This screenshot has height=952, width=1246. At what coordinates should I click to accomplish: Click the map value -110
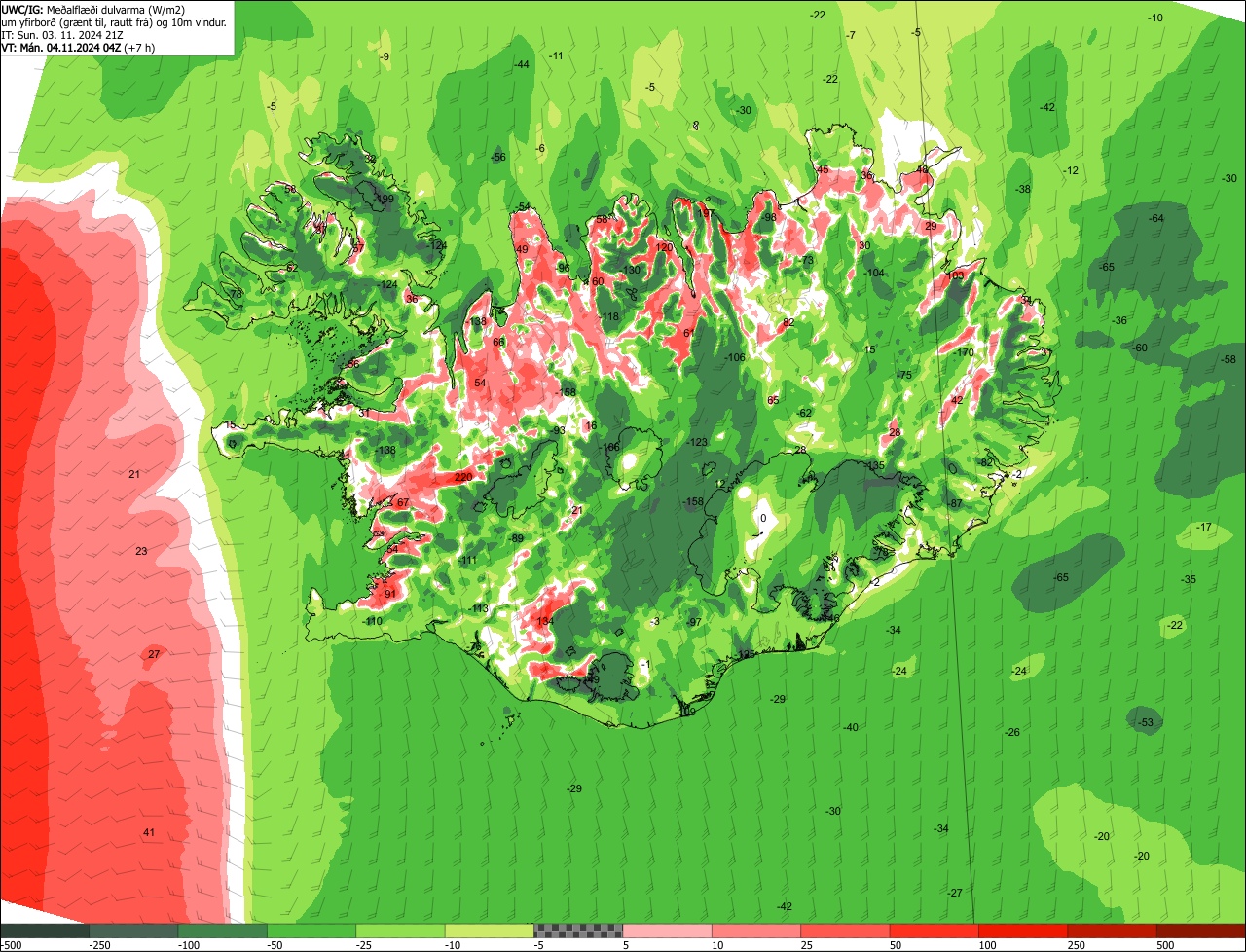tap(373, 621)
